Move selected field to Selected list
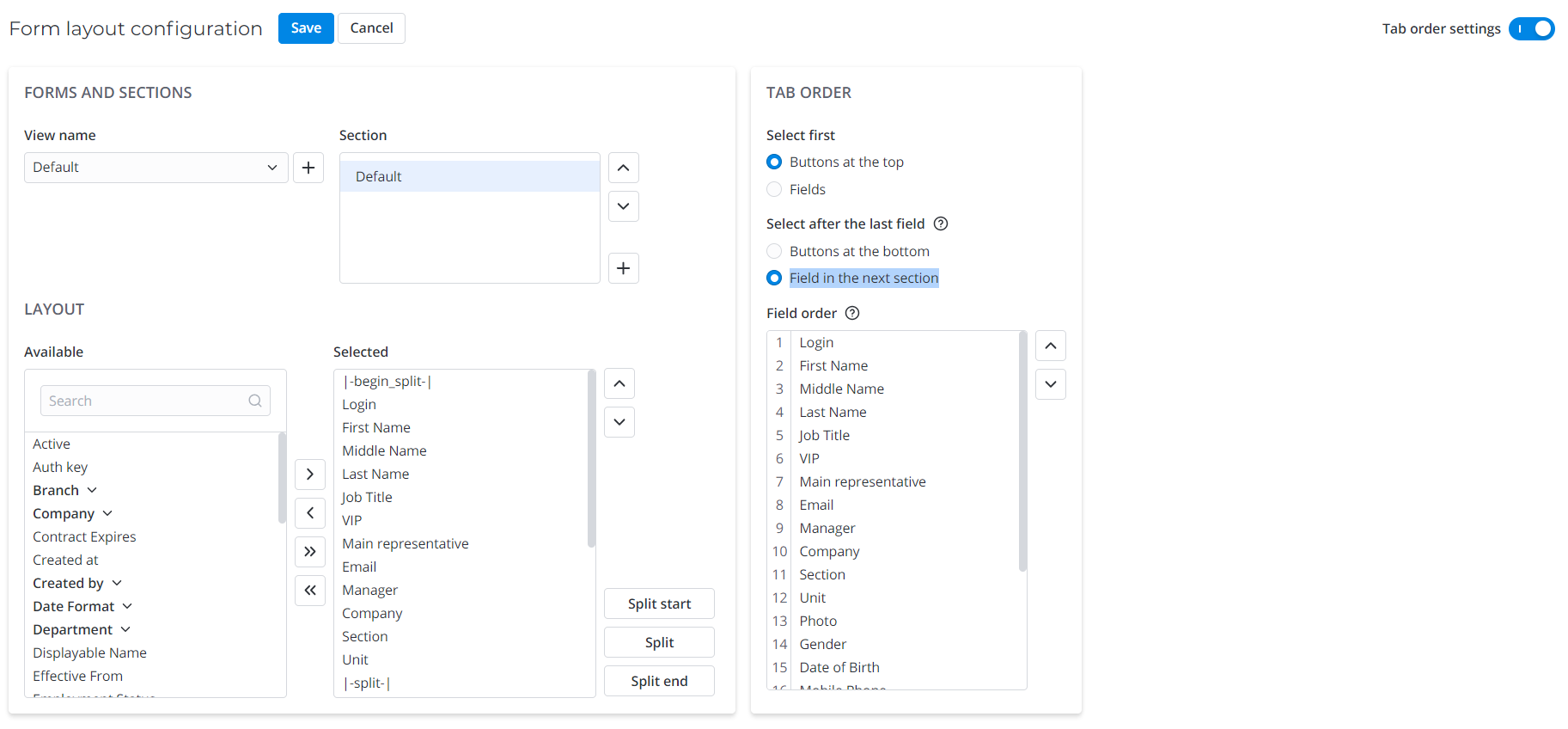 309,474
